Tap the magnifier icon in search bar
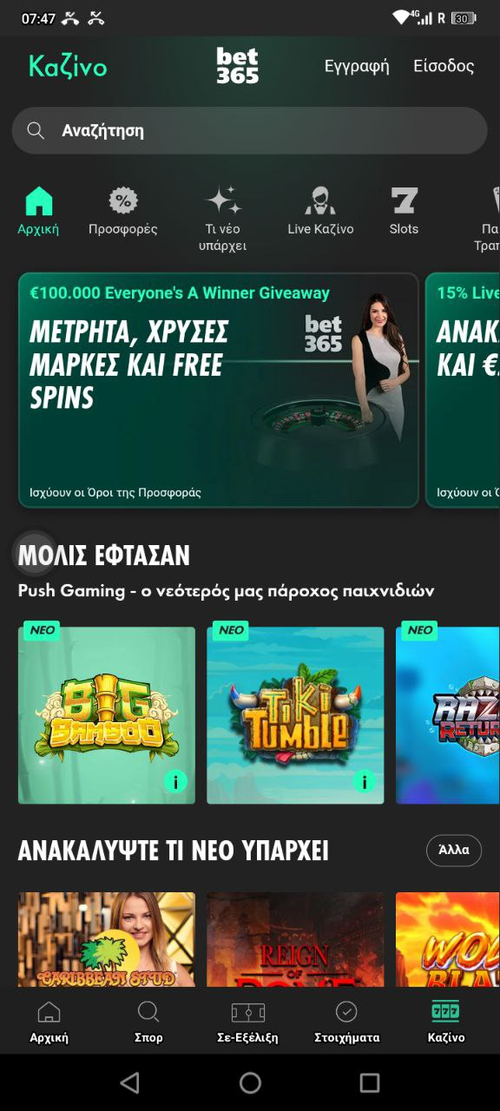This screenshot has height=1111, width=500. point(35,130)
